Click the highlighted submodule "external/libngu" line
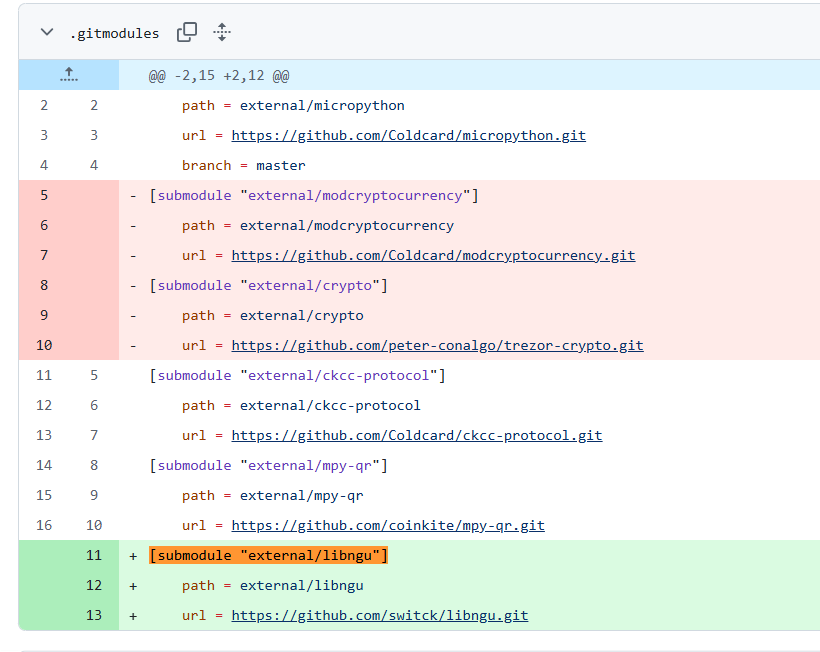 (x=268, y=555)
